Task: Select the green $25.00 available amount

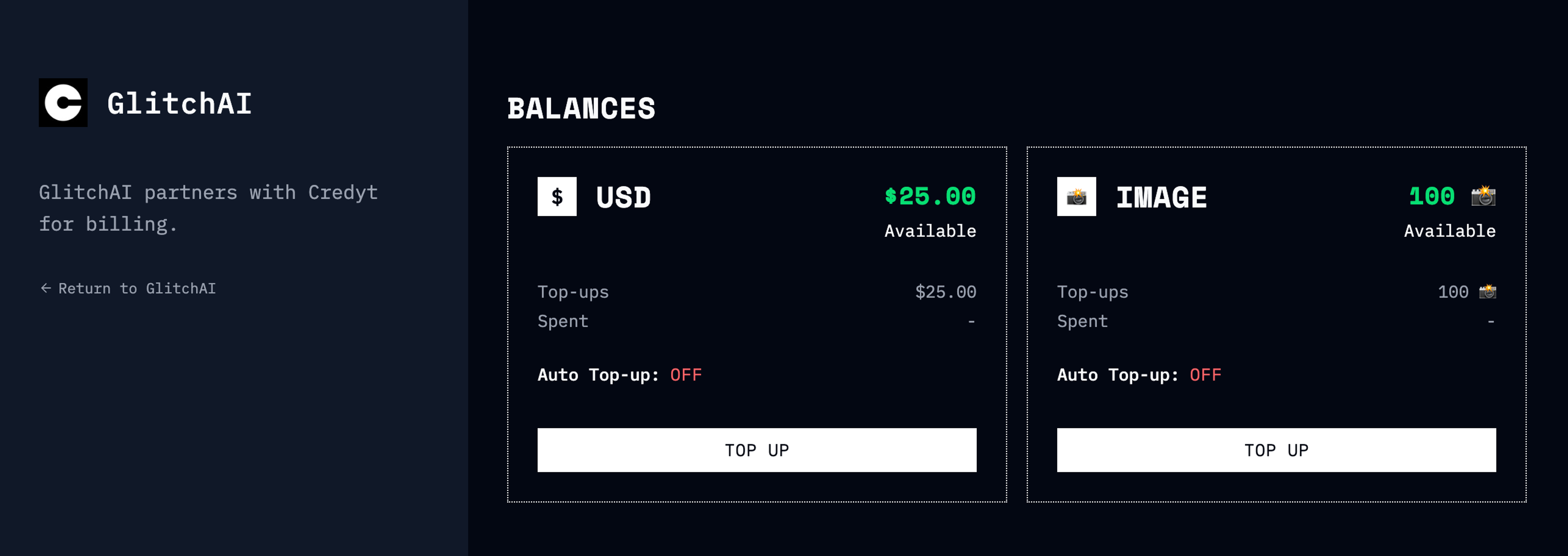Action: click(930, 196)
